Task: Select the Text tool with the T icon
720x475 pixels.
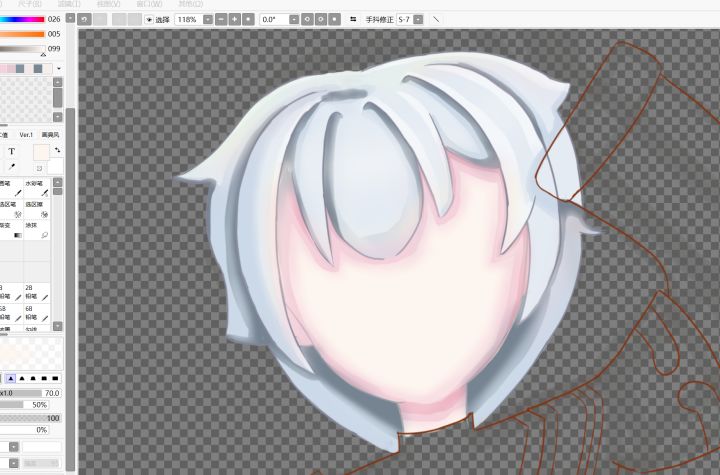Action: coord(11,151)
